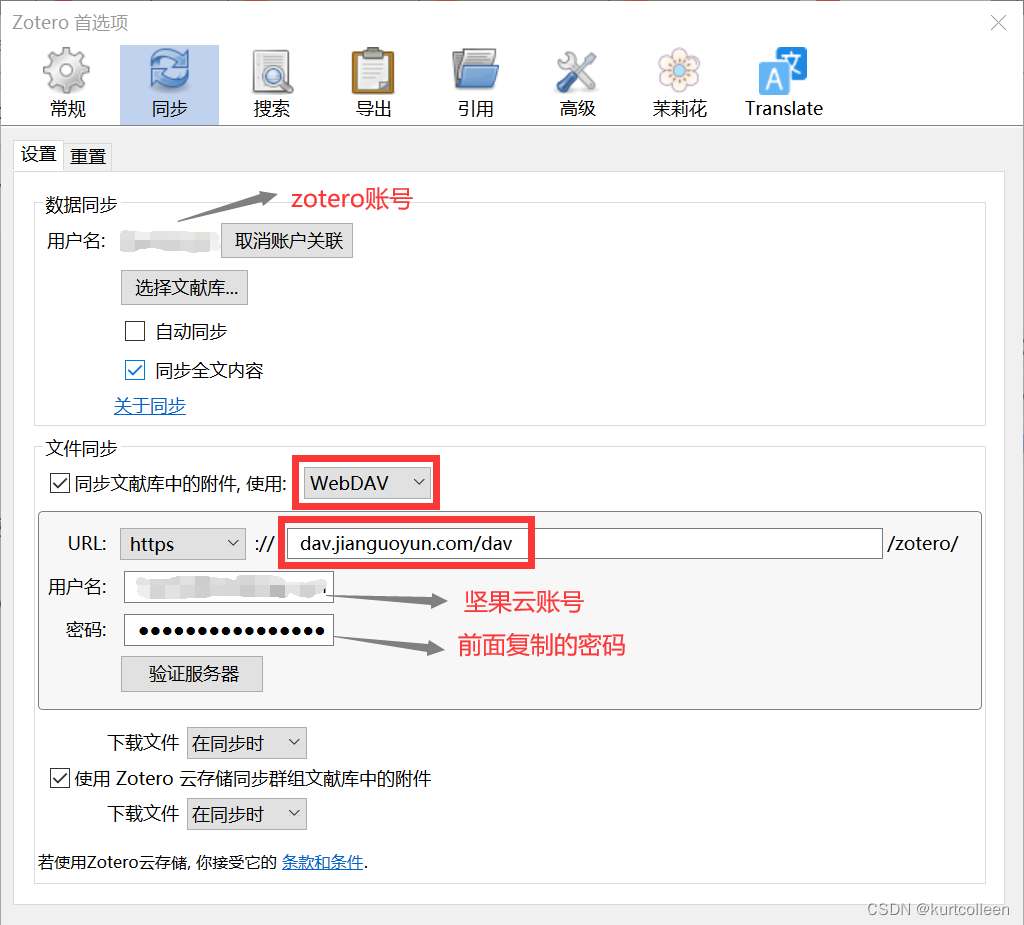
Task: Click the 验证服务器 button
Action: (x=191, y=673)
